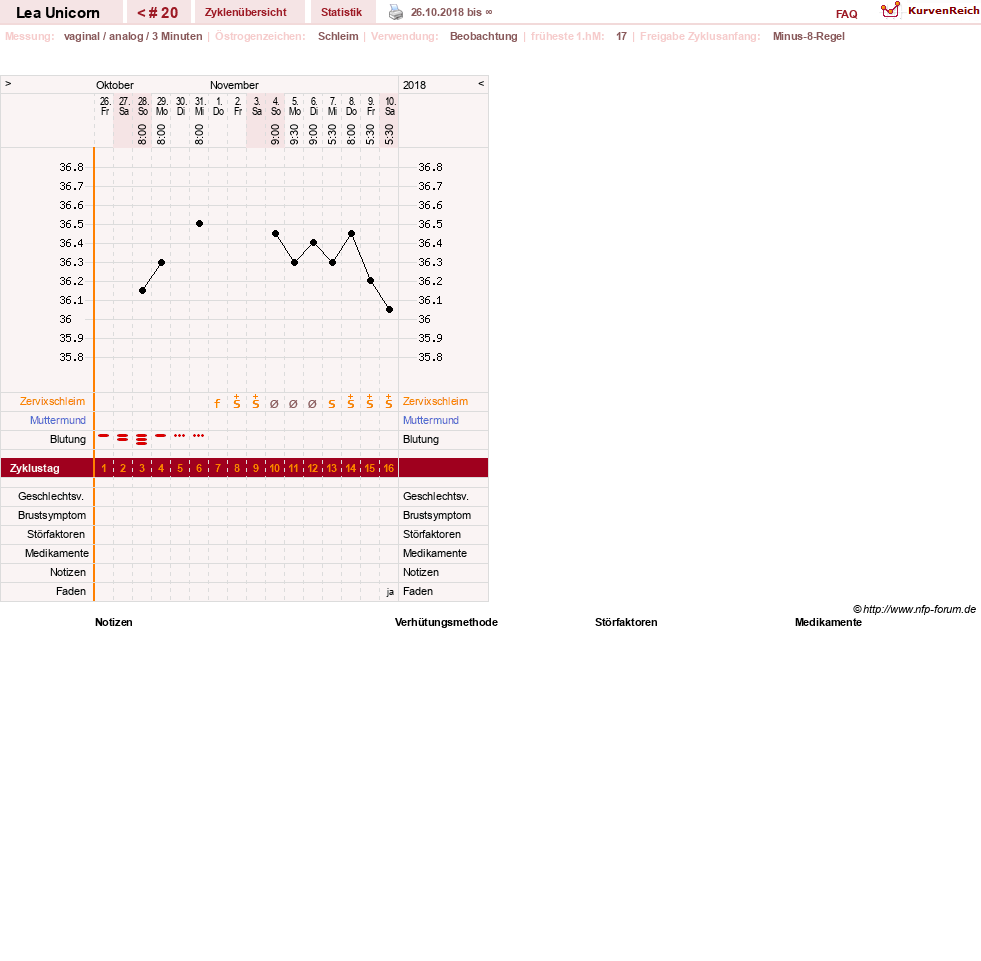The height and width of the screenshot is (961, 981).
Task: Open the Zyklenübersicht tab
Action: [245, 13]
